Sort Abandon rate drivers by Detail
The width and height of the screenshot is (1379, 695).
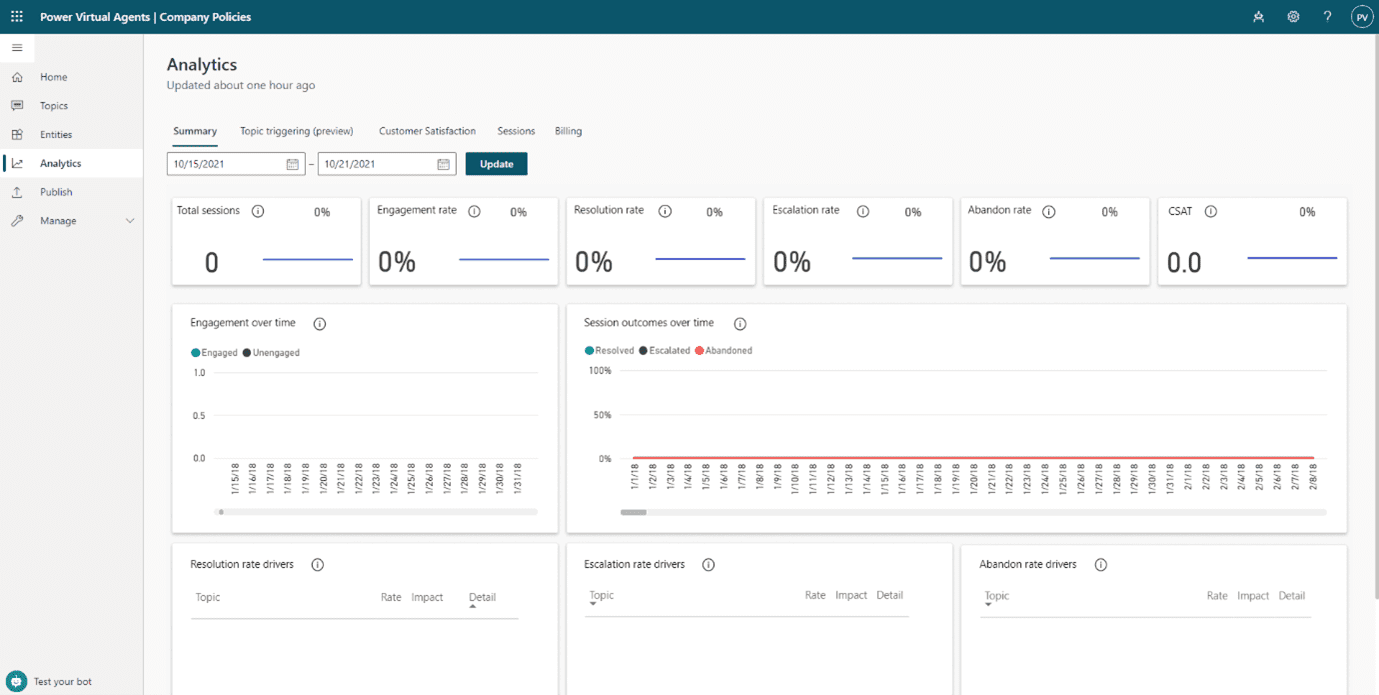pyautogui.click(x=1292, y=596)
